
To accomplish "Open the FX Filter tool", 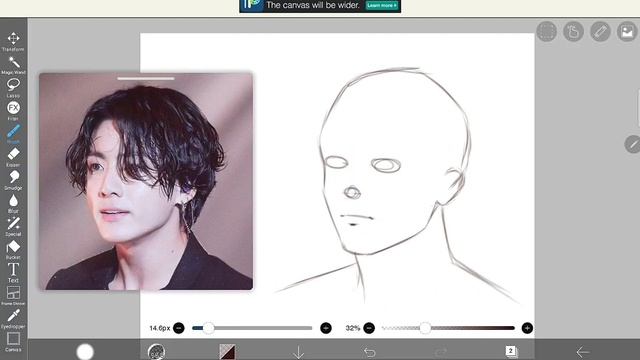I will click(x=13, y=111).
